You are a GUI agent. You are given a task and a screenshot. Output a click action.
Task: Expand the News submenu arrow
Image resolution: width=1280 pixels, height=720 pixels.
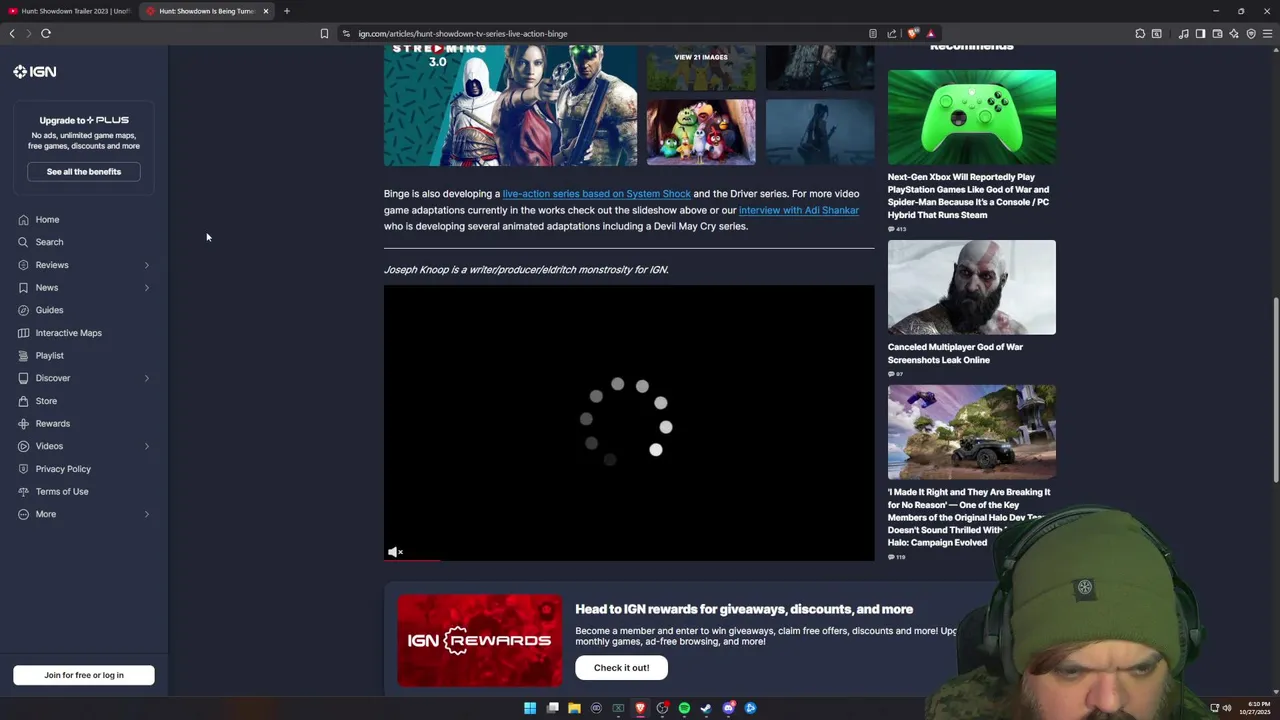146,288
